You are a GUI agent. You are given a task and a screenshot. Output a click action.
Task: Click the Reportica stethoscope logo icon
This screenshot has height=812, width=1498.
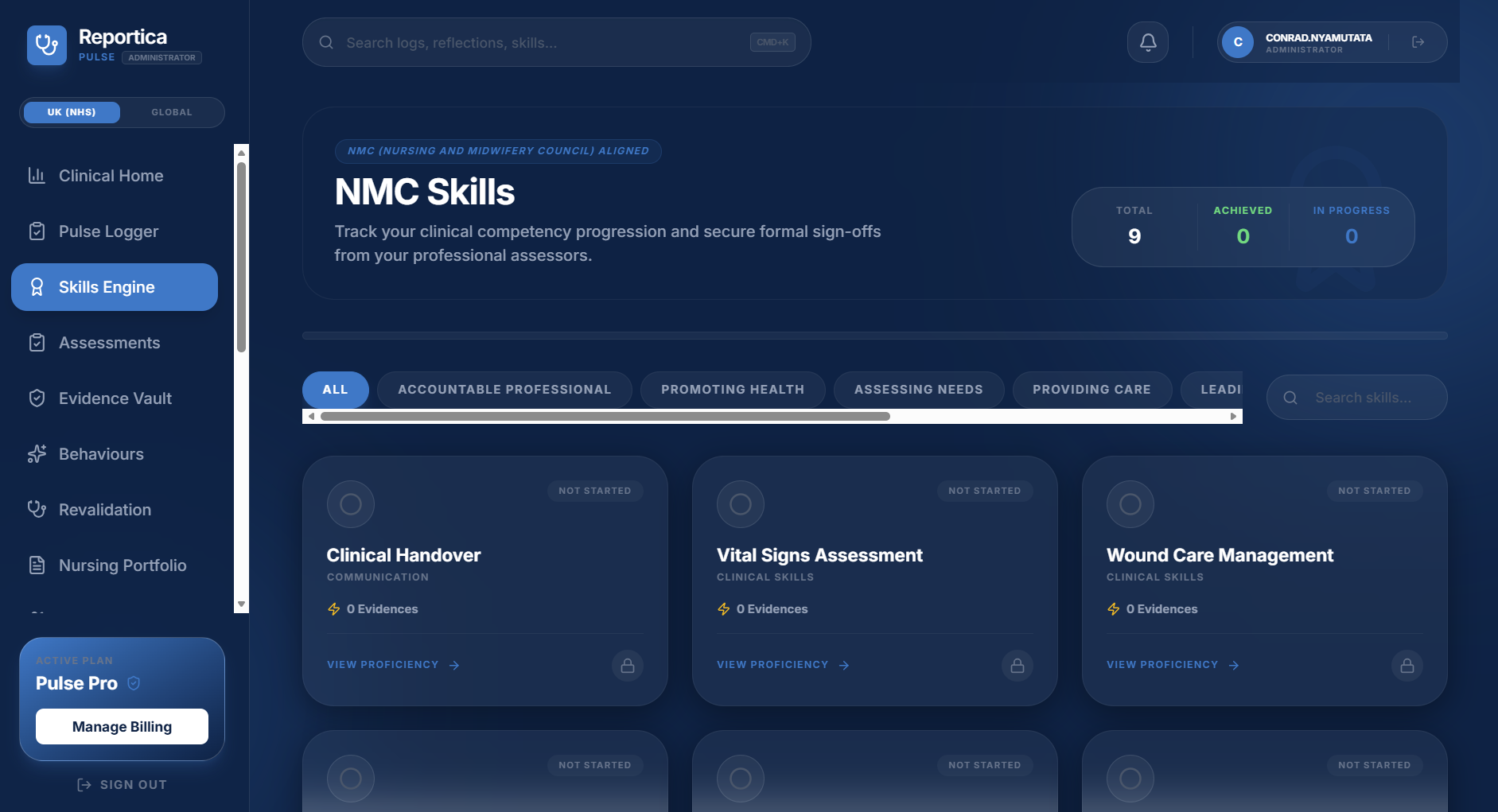click(x=47, y=45)
